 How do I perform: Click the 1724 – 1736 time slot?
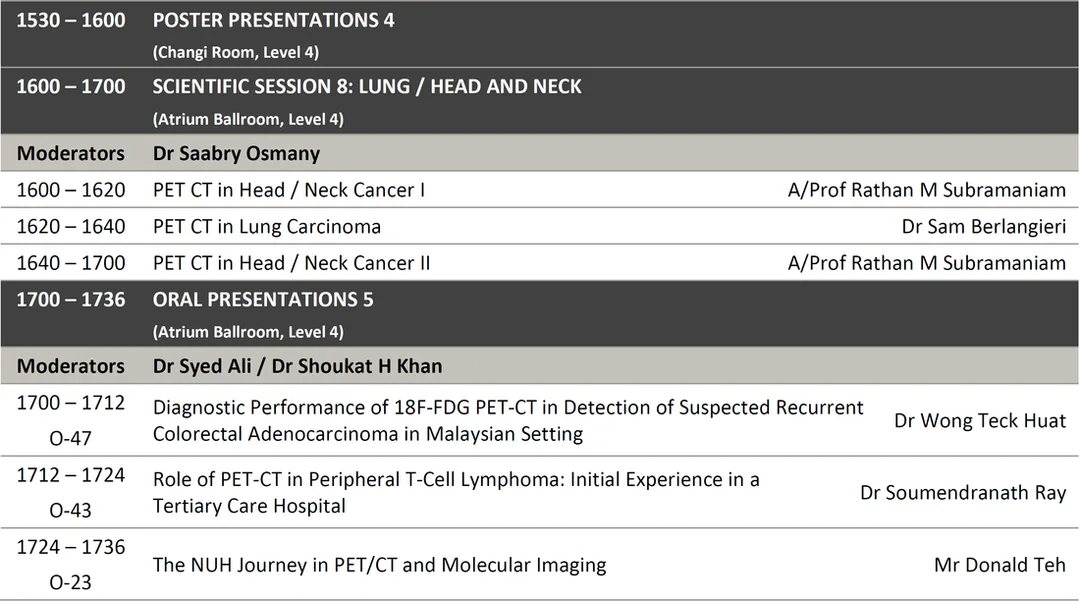pos(71,547)
